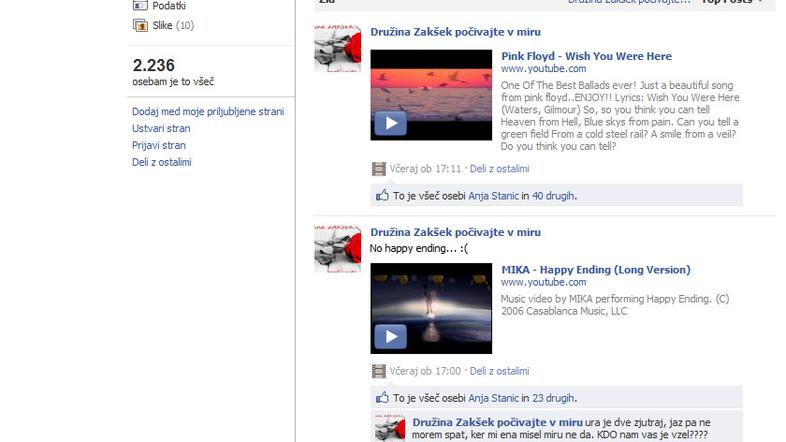The image size is (786, 442).
Task: Add page via Dodaj med moje priljubljene strani
Action: (208, 112)
